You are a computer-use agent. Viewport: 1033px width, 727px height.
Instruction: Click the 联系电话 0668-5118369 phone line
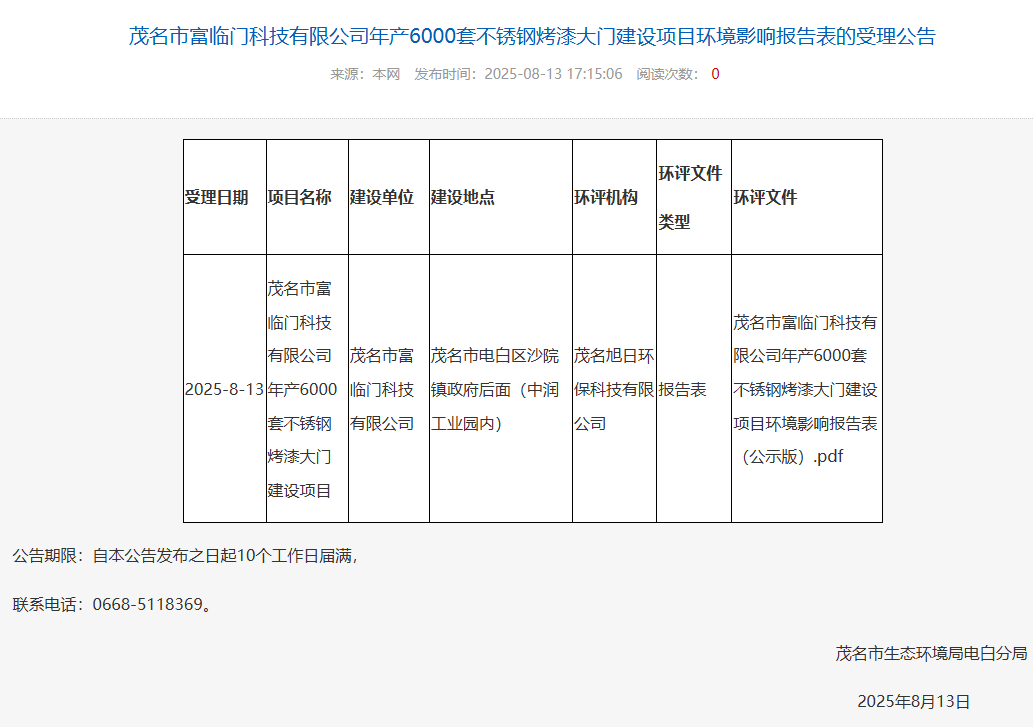click(x=112, y=604)
